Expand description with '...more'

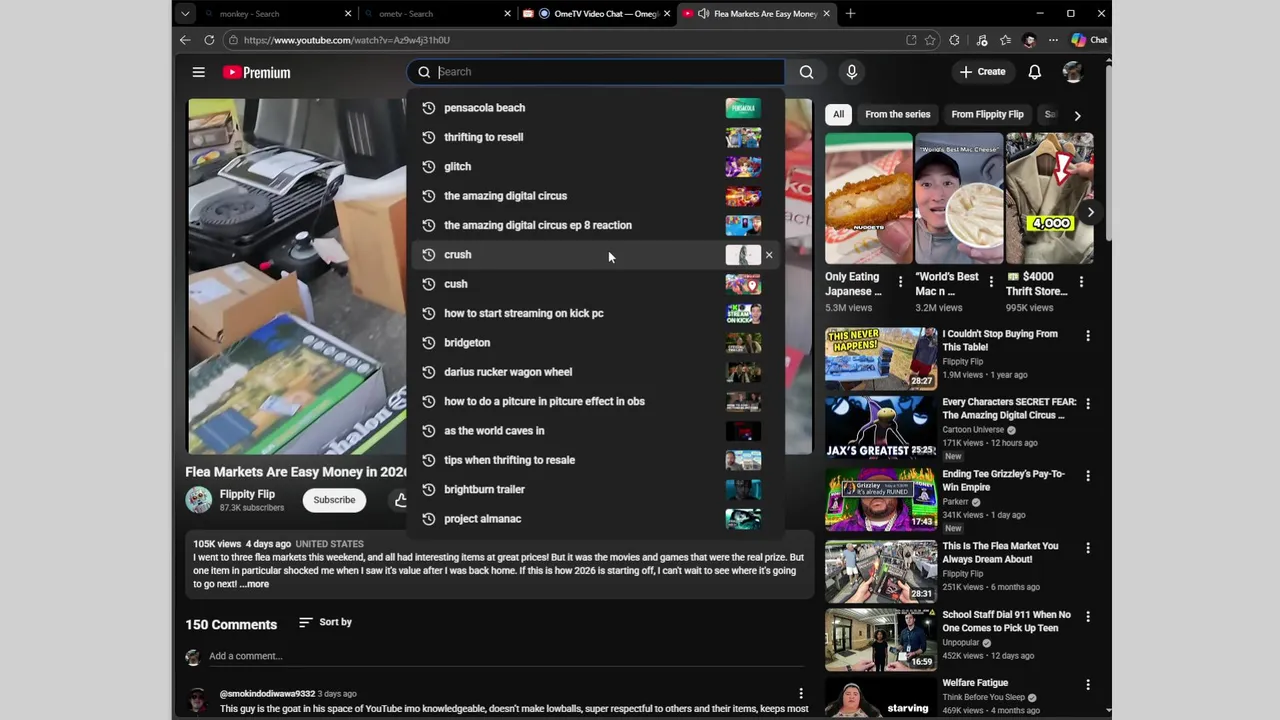[x=254, y=584]
